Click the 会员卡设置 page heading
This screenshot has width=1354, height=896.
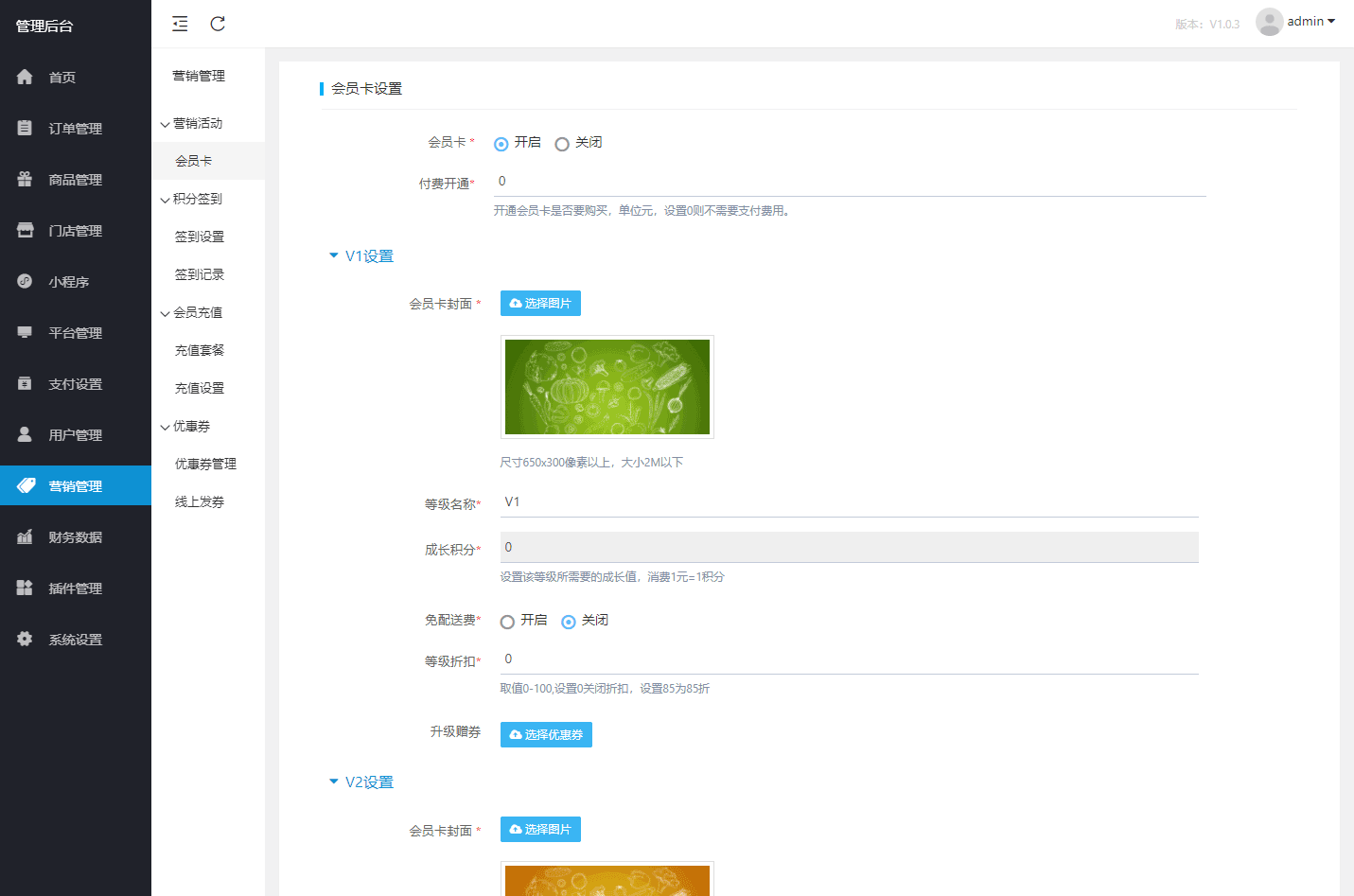(x=367, y=88)
